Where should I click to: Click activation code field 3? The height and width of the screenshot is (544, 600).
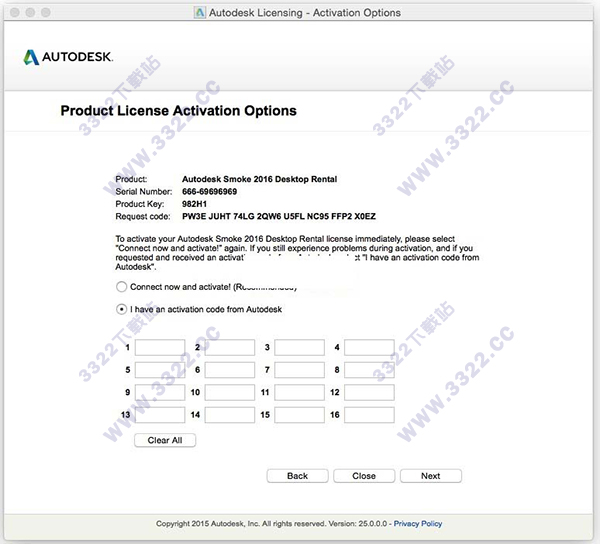(300, 347)
